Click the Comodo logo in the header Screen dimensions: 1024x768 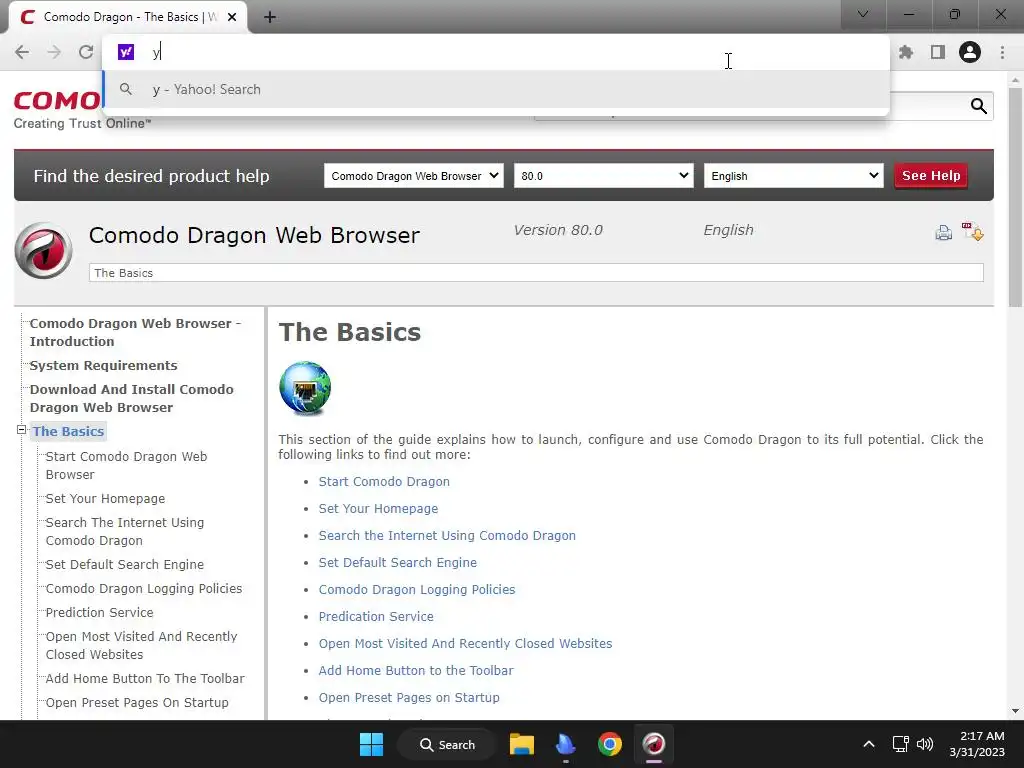pos(57,100)
